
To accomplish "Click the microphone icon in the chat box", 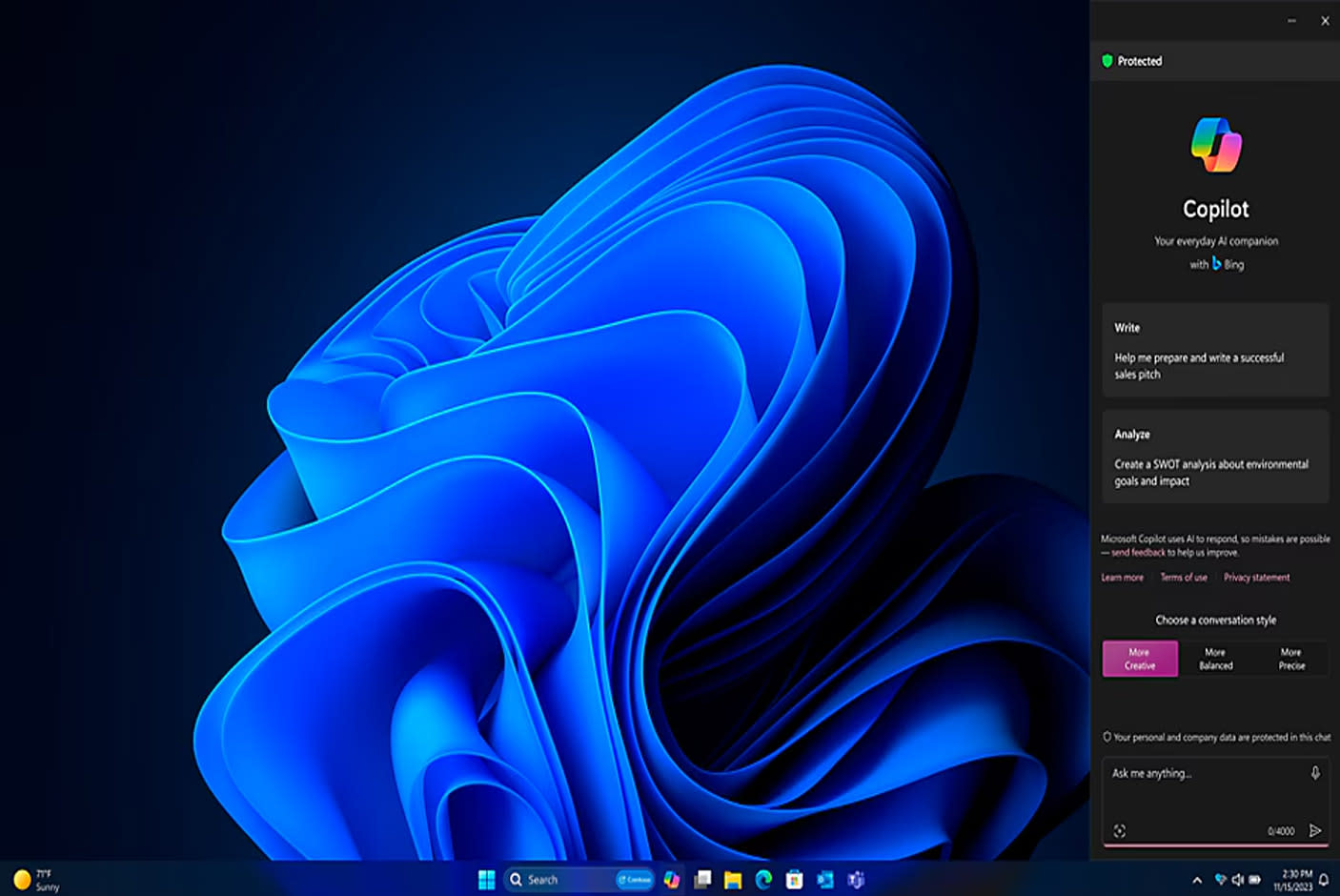I will click(1315, 773).
